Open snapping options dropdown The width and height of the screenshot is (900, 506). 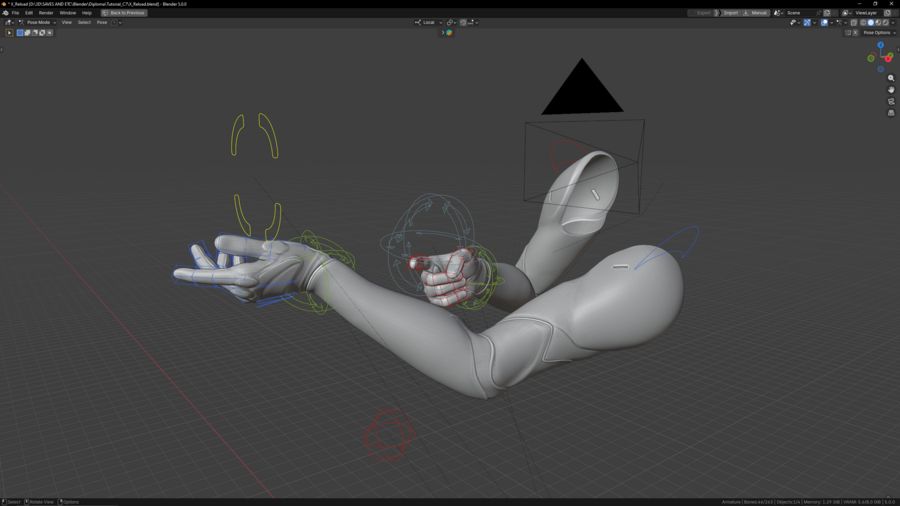(x=473, y=22)
